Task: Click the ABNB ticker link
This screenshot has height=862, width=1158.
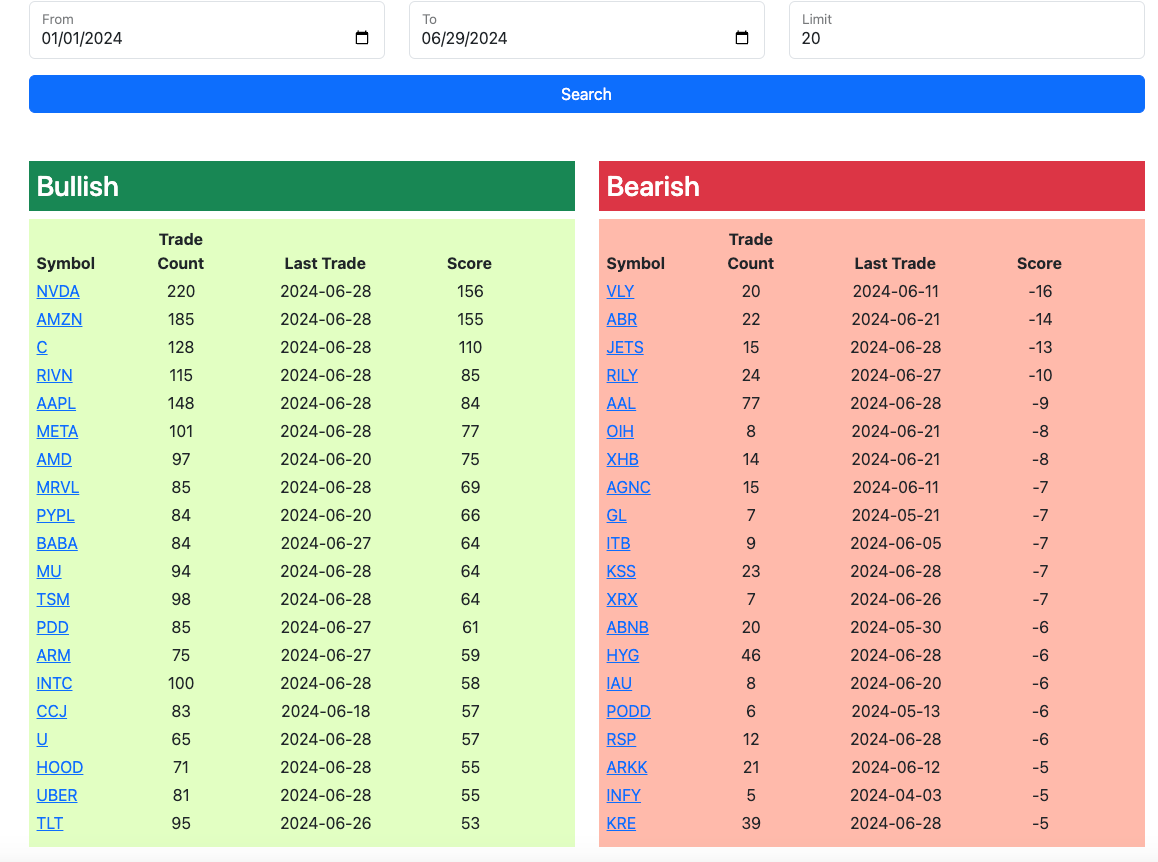Action: [x=628, y=627]
